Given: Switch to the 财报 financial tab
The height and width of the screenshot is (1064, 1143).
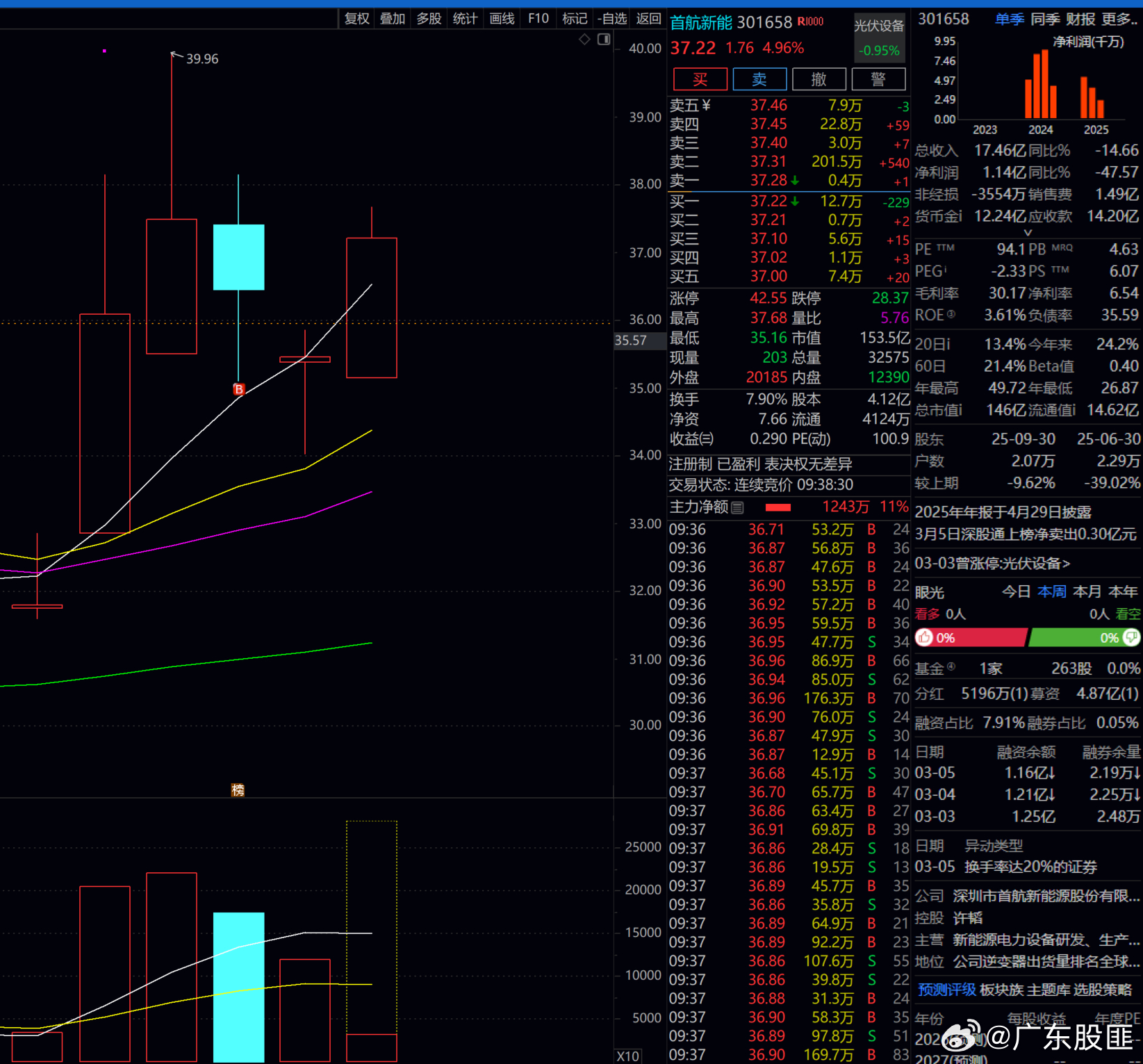Looking at the screenshot, I should point(1081,19).
